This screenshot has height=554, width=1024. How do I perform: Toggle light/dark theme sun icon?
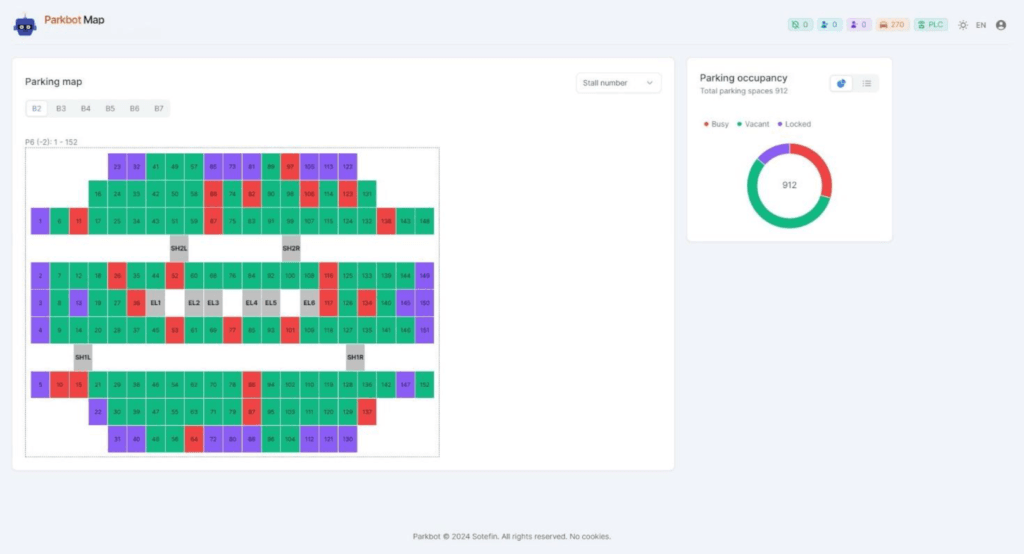point(963,25)
